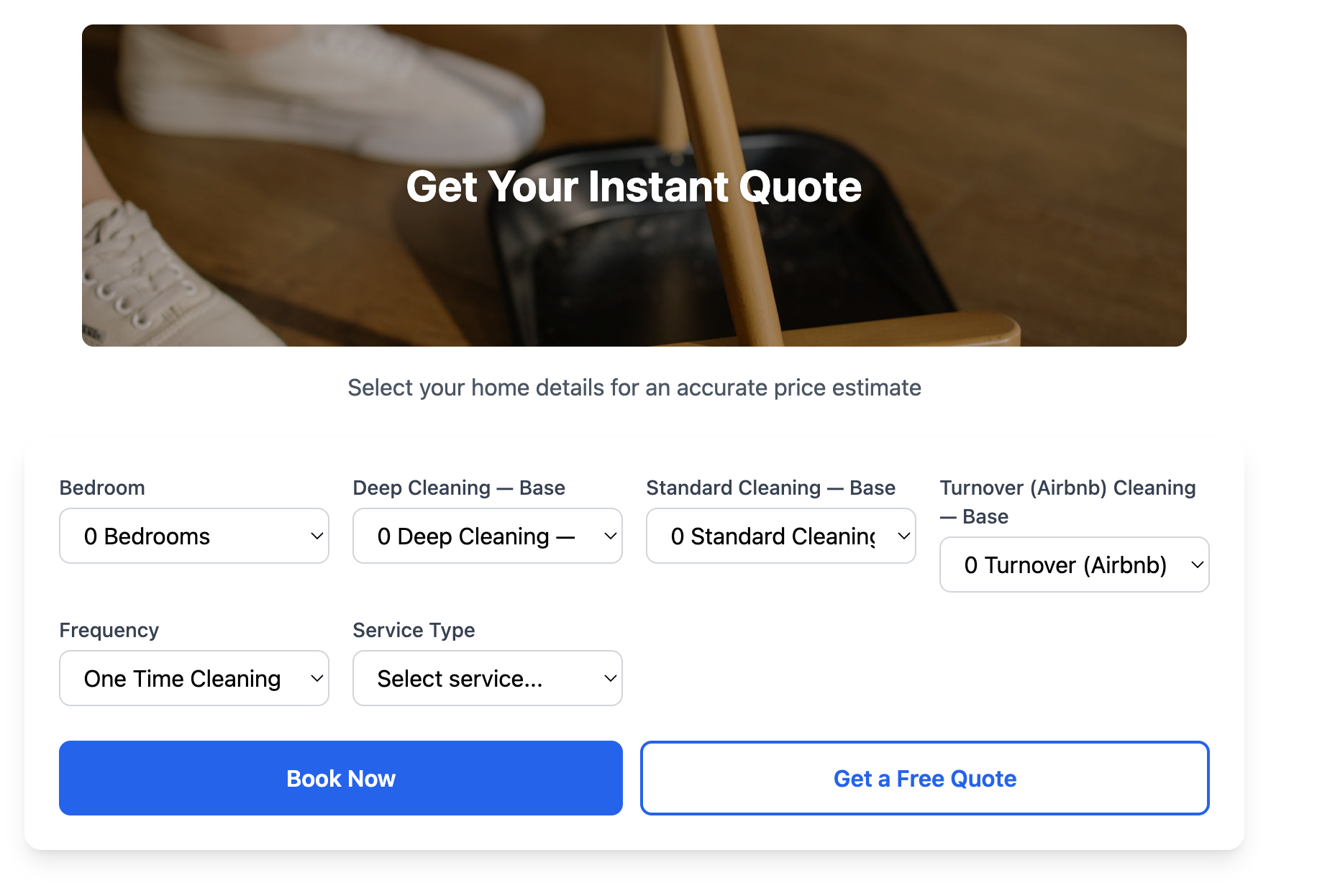The width and height of the screenshot is (1335, 896).
Task: Open the Standard Cleaning — Base selector
Action: pyautogui.click(x=780, y=535)
